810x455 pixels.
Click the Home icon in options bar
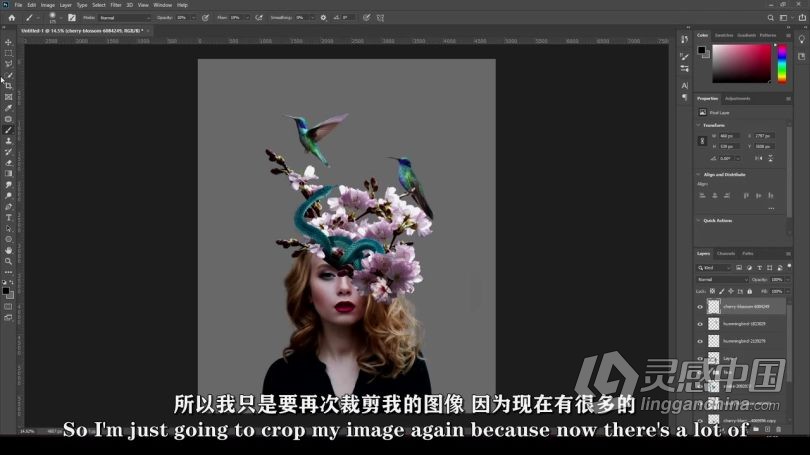click(x=11, y=17)
